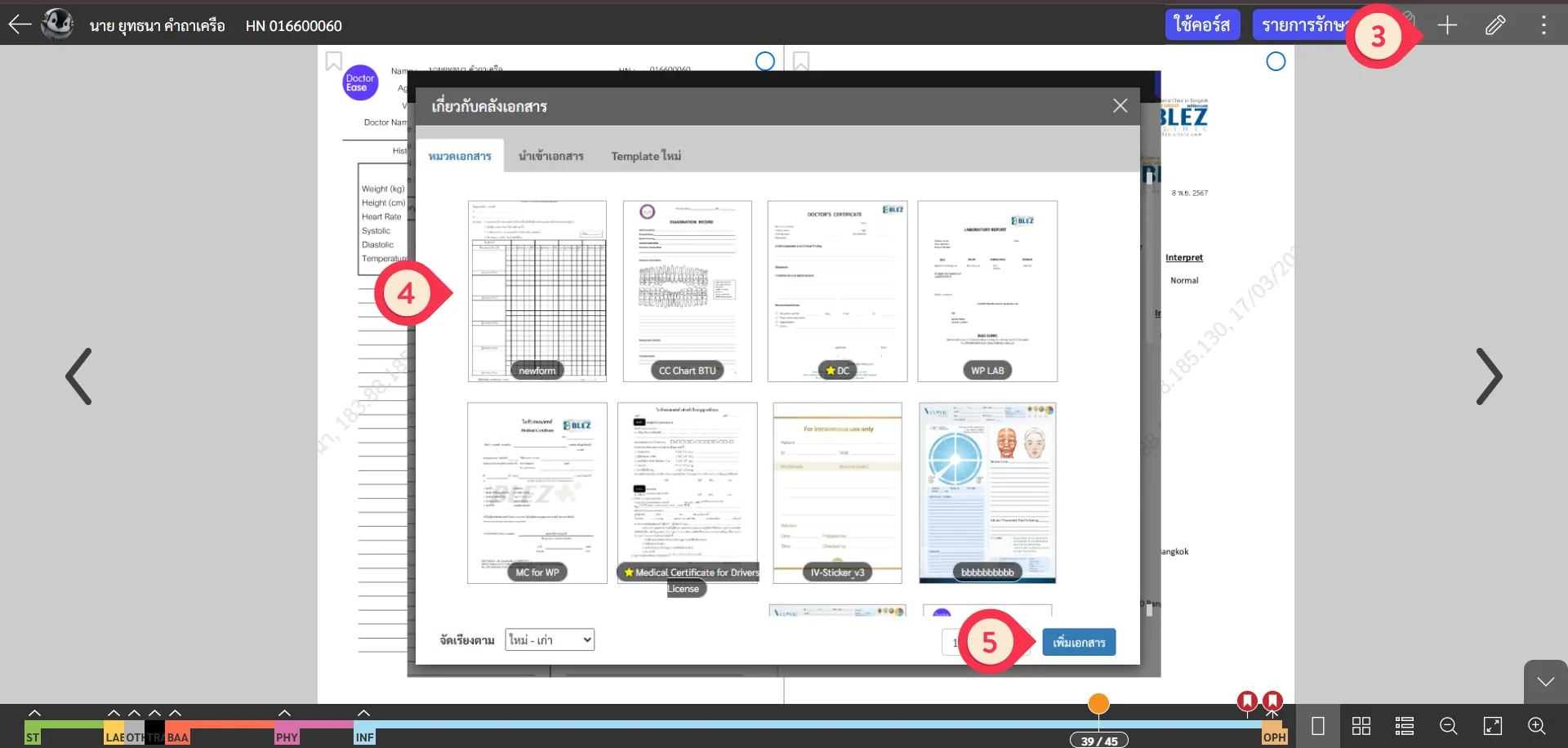
Task: Select the right page's circle checkbox
Action: (x=1276, y=61)
